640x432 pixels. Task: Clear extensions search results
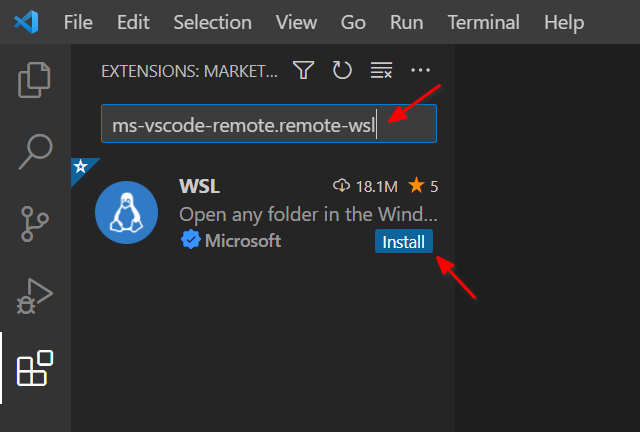pos(381,70)
